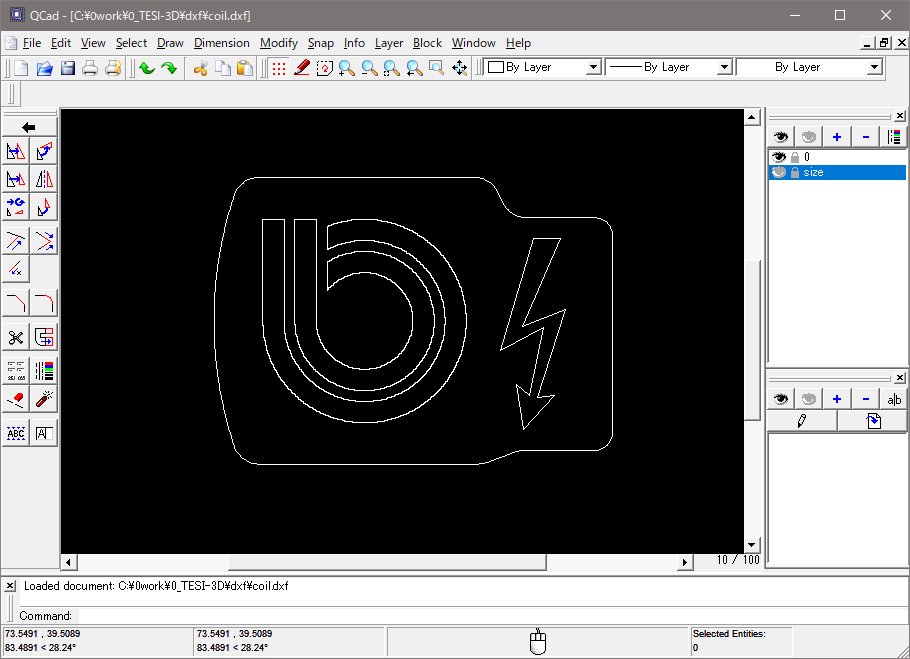Save the drawing with floppy icon
The width and height of the screenshot is (910, 659).
point(68,68)
